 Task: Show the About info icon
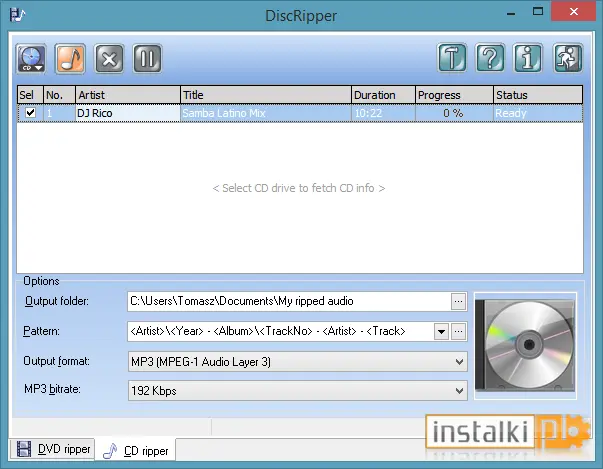pyautogui.click(x=528, y=58)
